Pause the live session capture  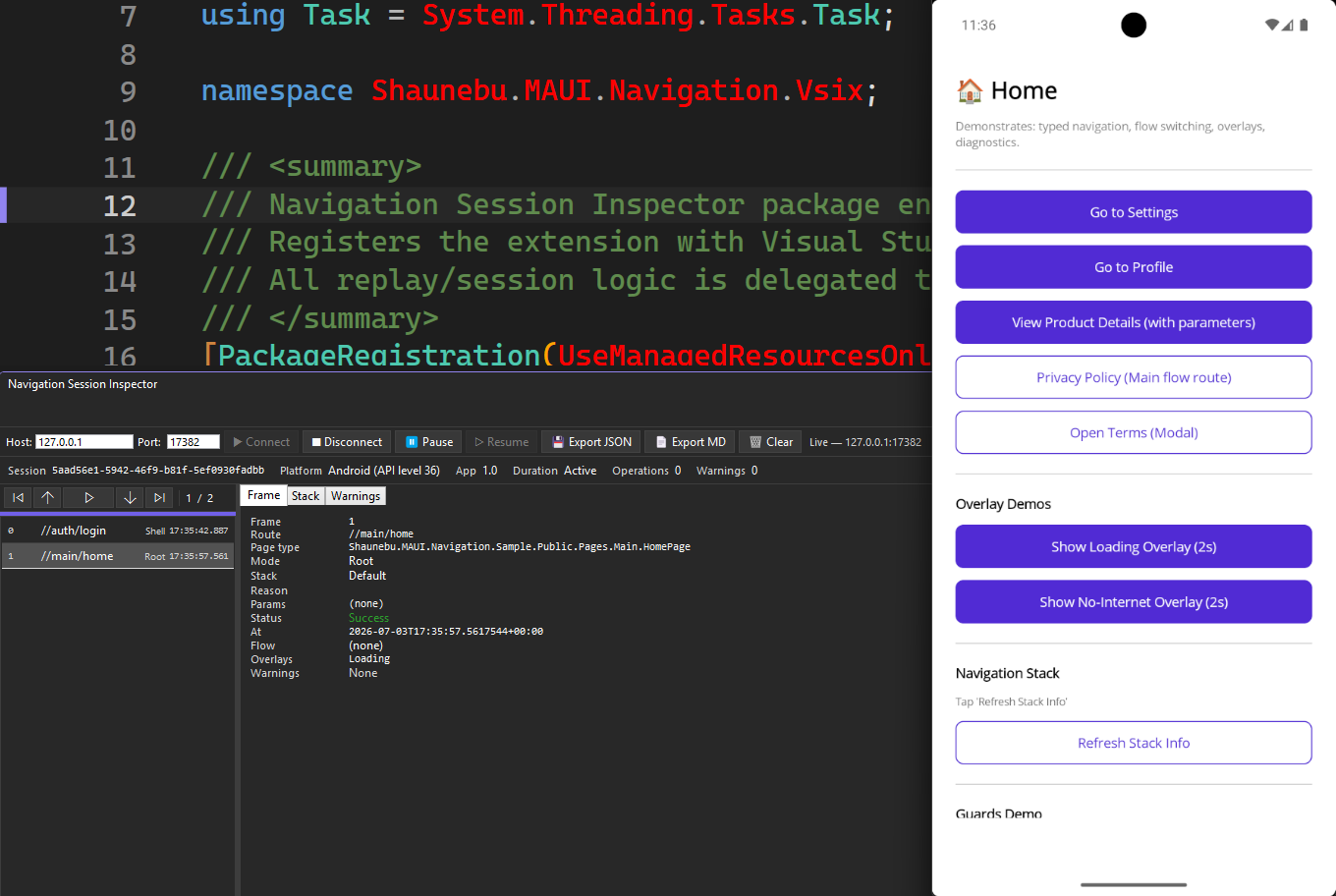click(x=429, y=442)
